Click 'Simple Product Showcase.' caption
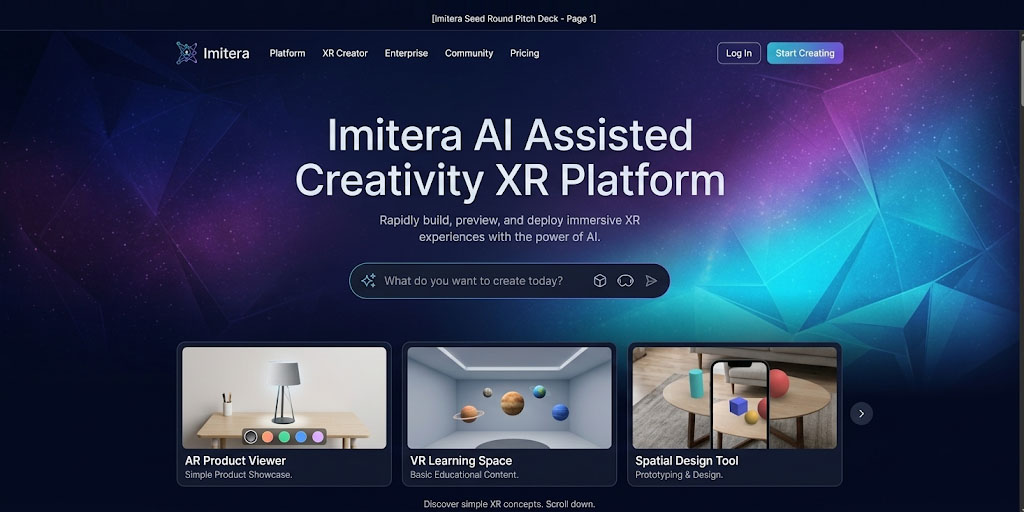The image size is (1024, 512). (238, 475)
